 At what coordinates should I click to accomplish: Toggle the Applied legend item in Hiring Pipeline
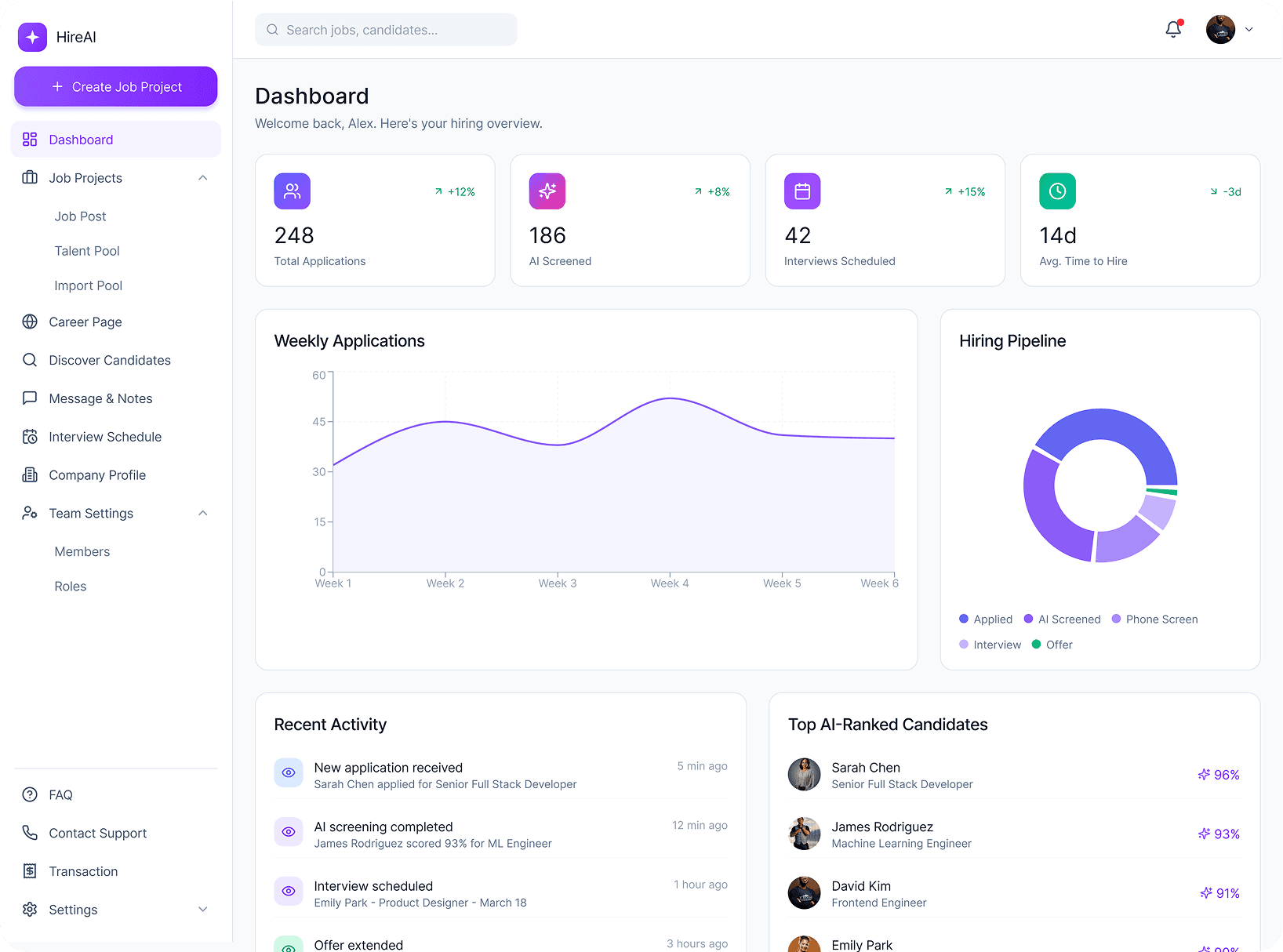tap(986, 619)
